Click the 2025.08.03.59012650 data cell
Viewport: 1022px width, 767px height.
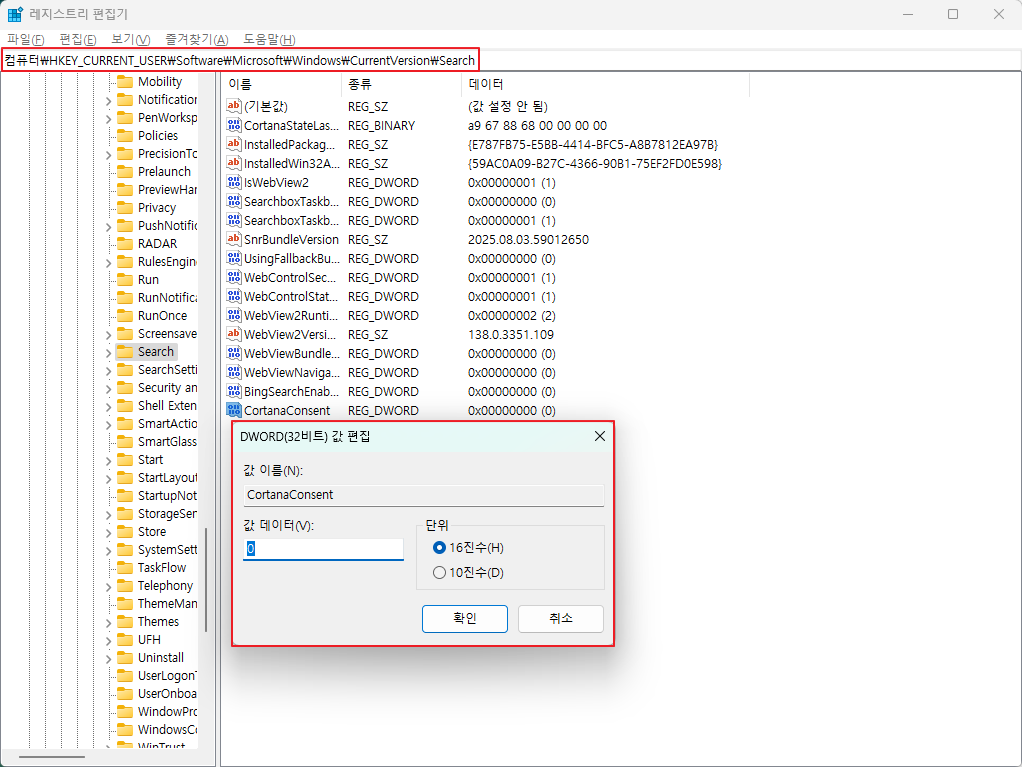coord(529,240)
